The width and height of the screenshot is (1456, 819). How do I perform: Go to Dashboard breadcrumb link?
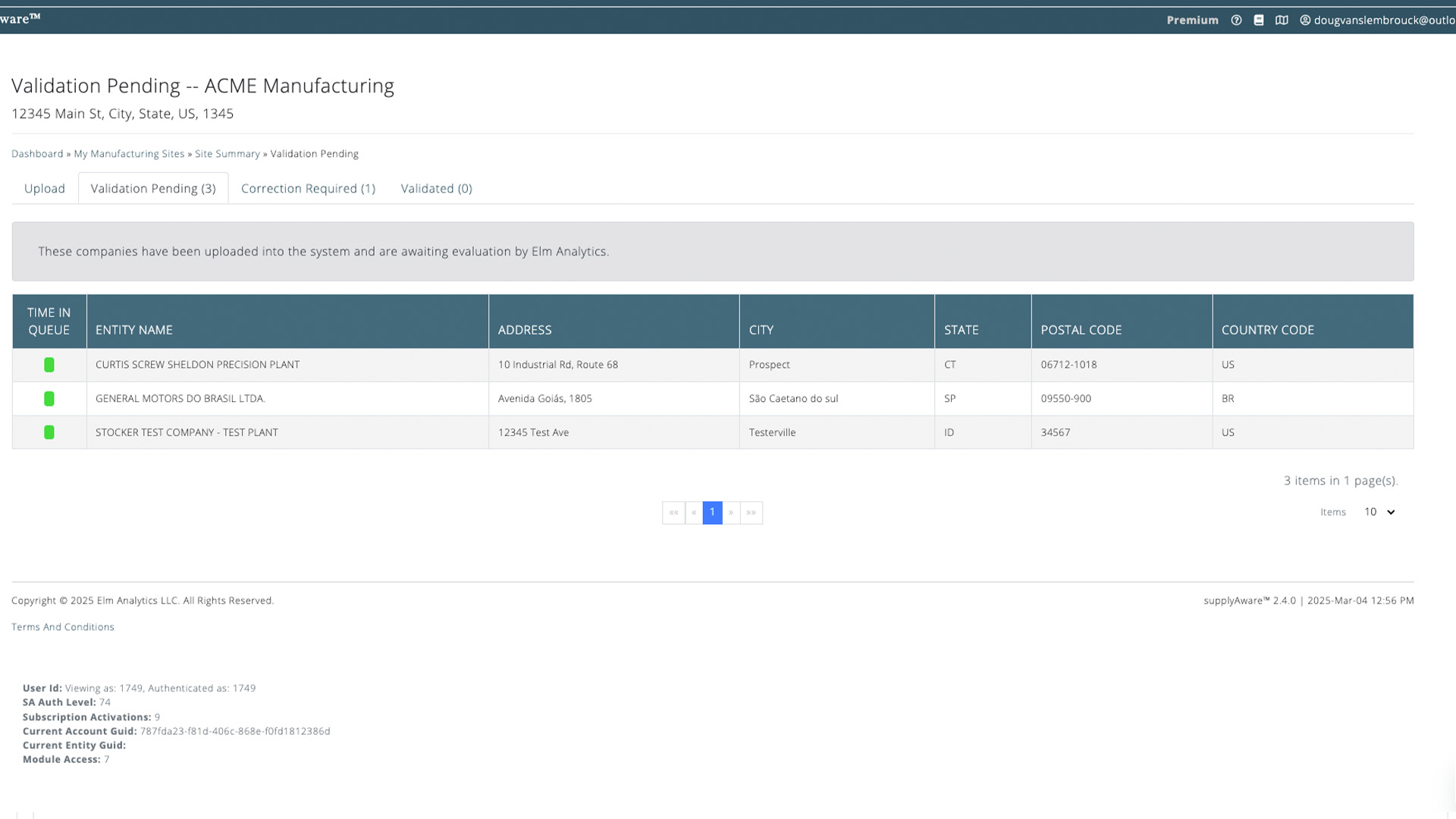tap(37, 153)
